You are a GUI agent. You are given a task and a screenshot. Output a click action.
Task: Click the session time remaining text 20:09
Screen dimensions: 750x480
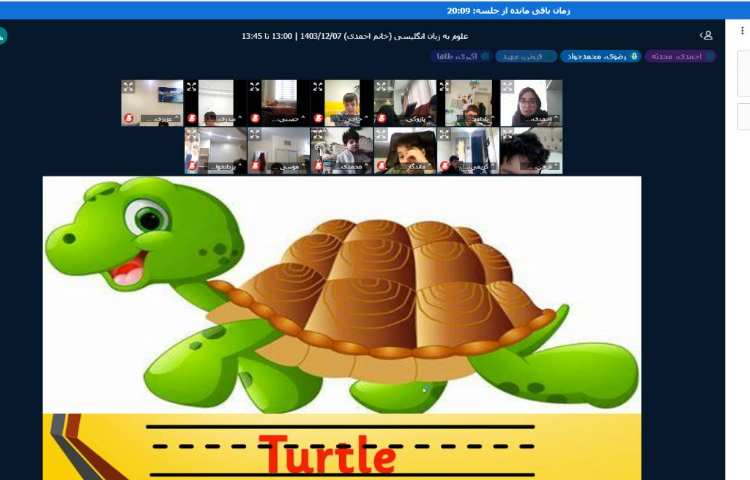pyautogui.click(x=508, y=11)
